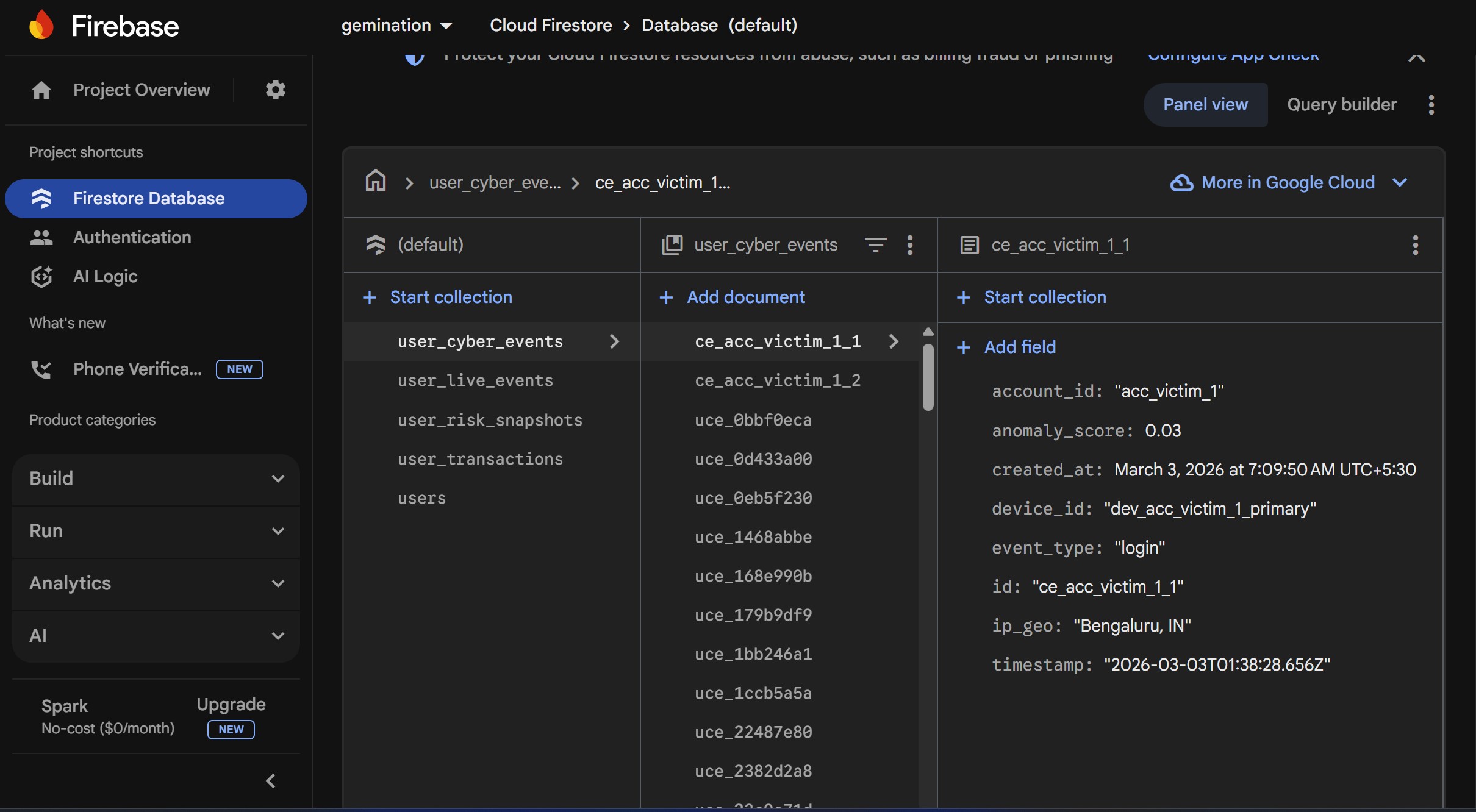
Task: Collapse the left sidebar with arrow
Action: tap(271, 781)
